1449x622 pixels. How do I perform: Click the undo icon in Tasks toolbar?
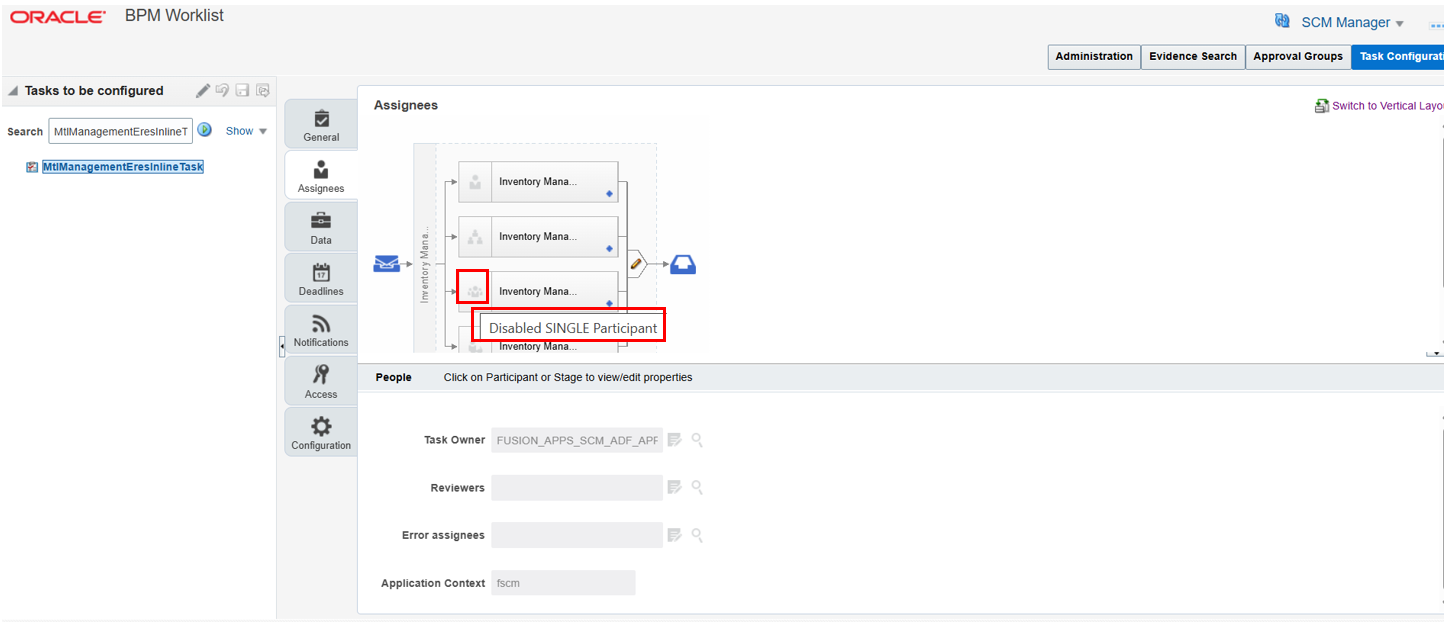pyautogui.click(x=222, y=90)
